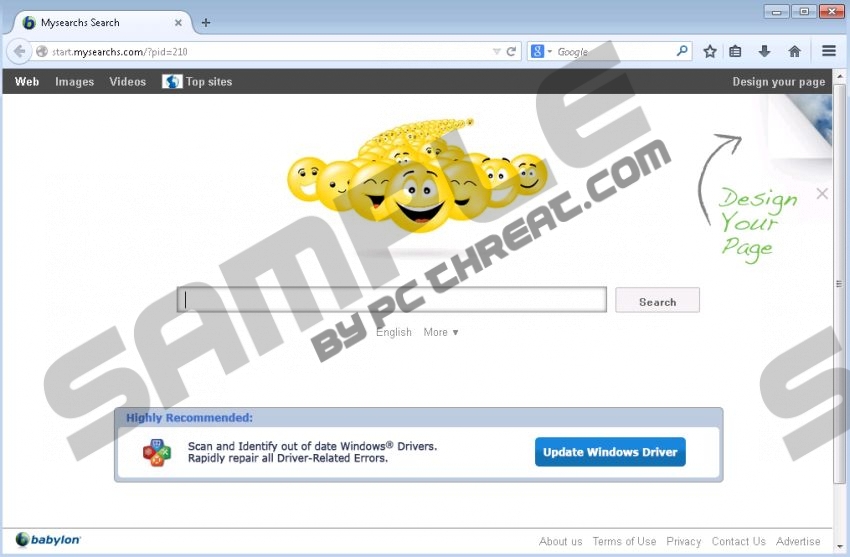The height and width of the screenshot is (557, 850).
Task: Open the downloads arrow icon
Action: pyautogui.click(x=764, y=51)
